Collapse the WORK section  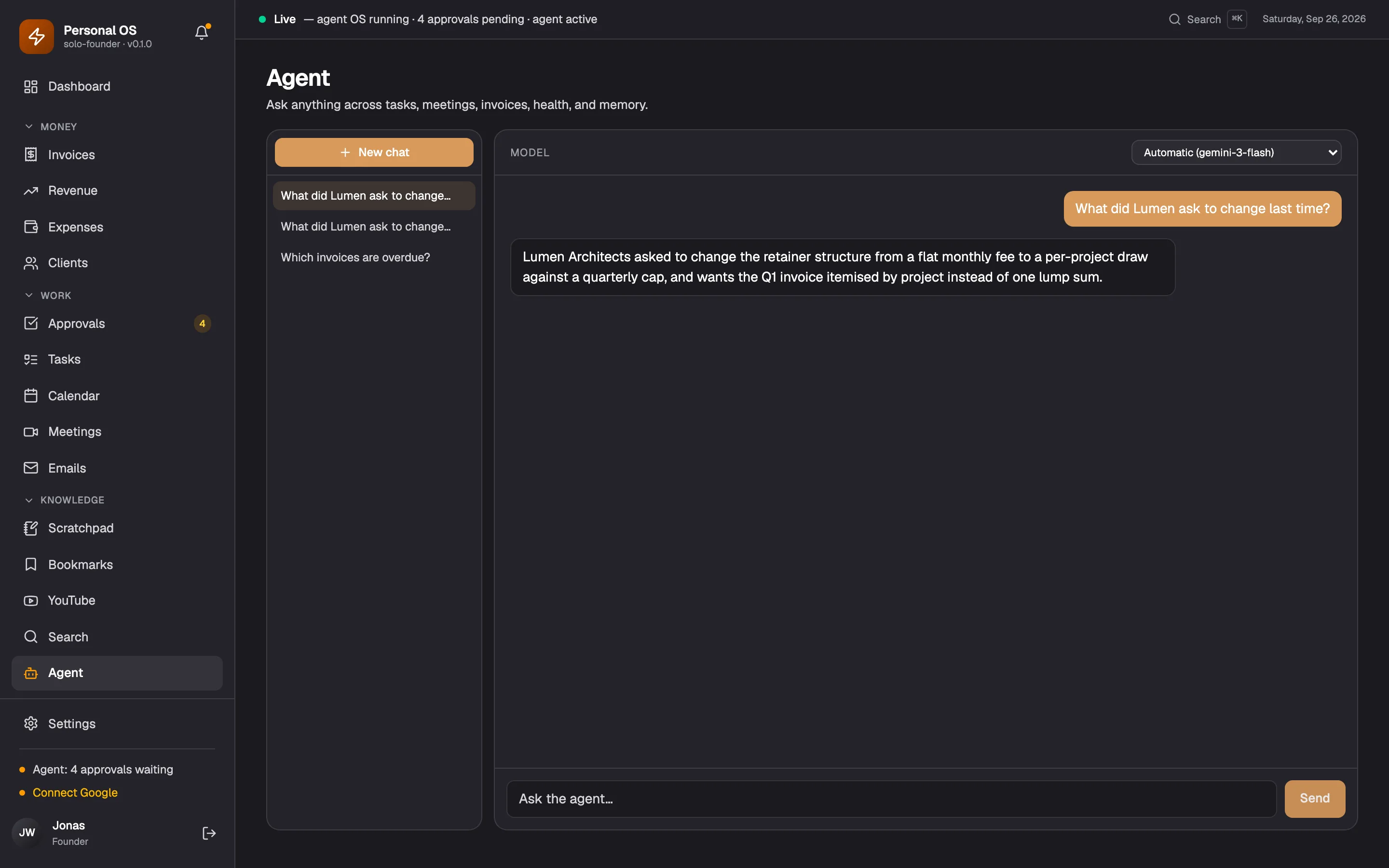[x=48, y=295]
